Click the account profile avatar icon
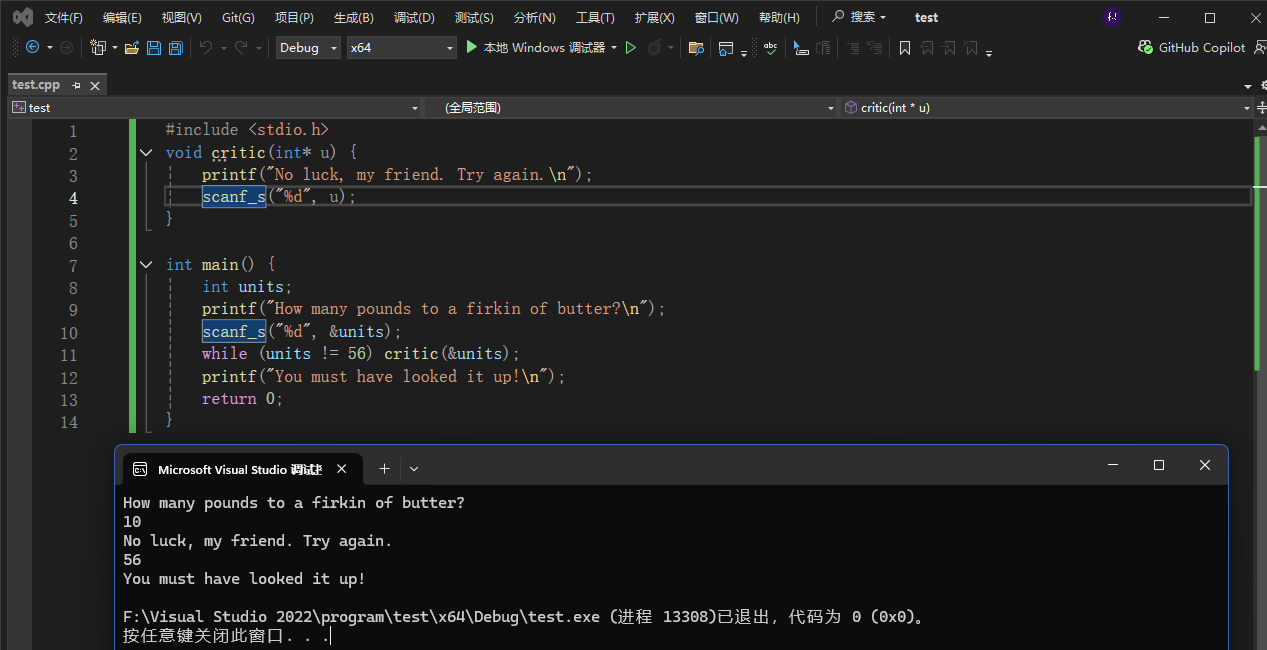Viewport: 1267px width, 650px height. pyautogui.click(x=1112, y=17)
